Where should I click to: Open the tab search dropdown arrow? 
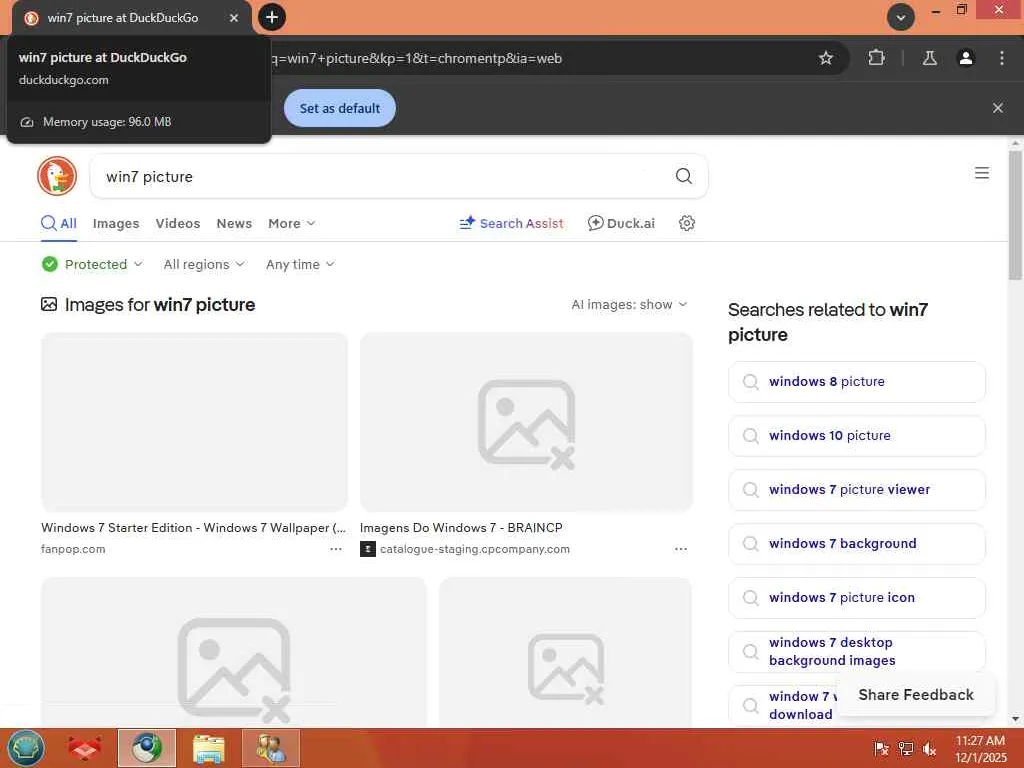pos(901,17)
